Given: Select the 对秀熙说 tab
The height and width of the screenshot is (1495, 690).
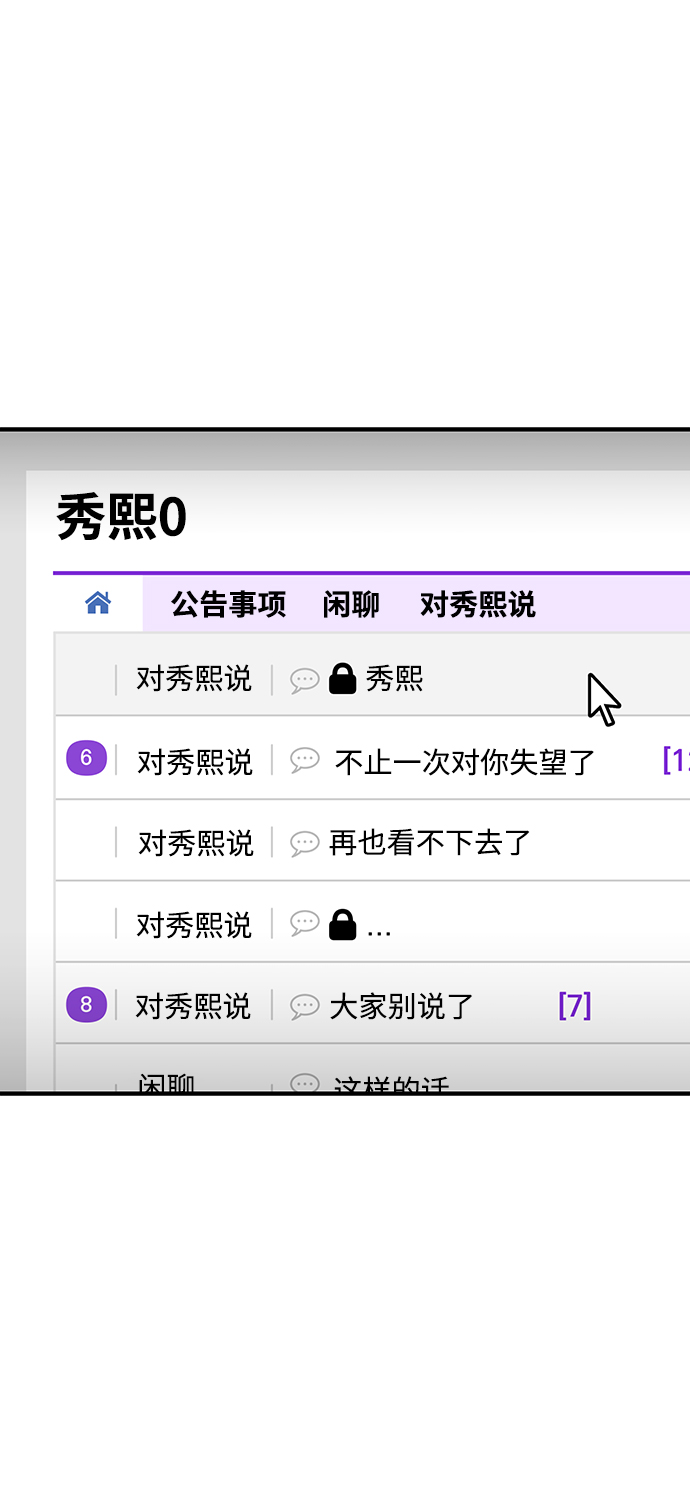Looking at the screenshot, I should point(477,604).
